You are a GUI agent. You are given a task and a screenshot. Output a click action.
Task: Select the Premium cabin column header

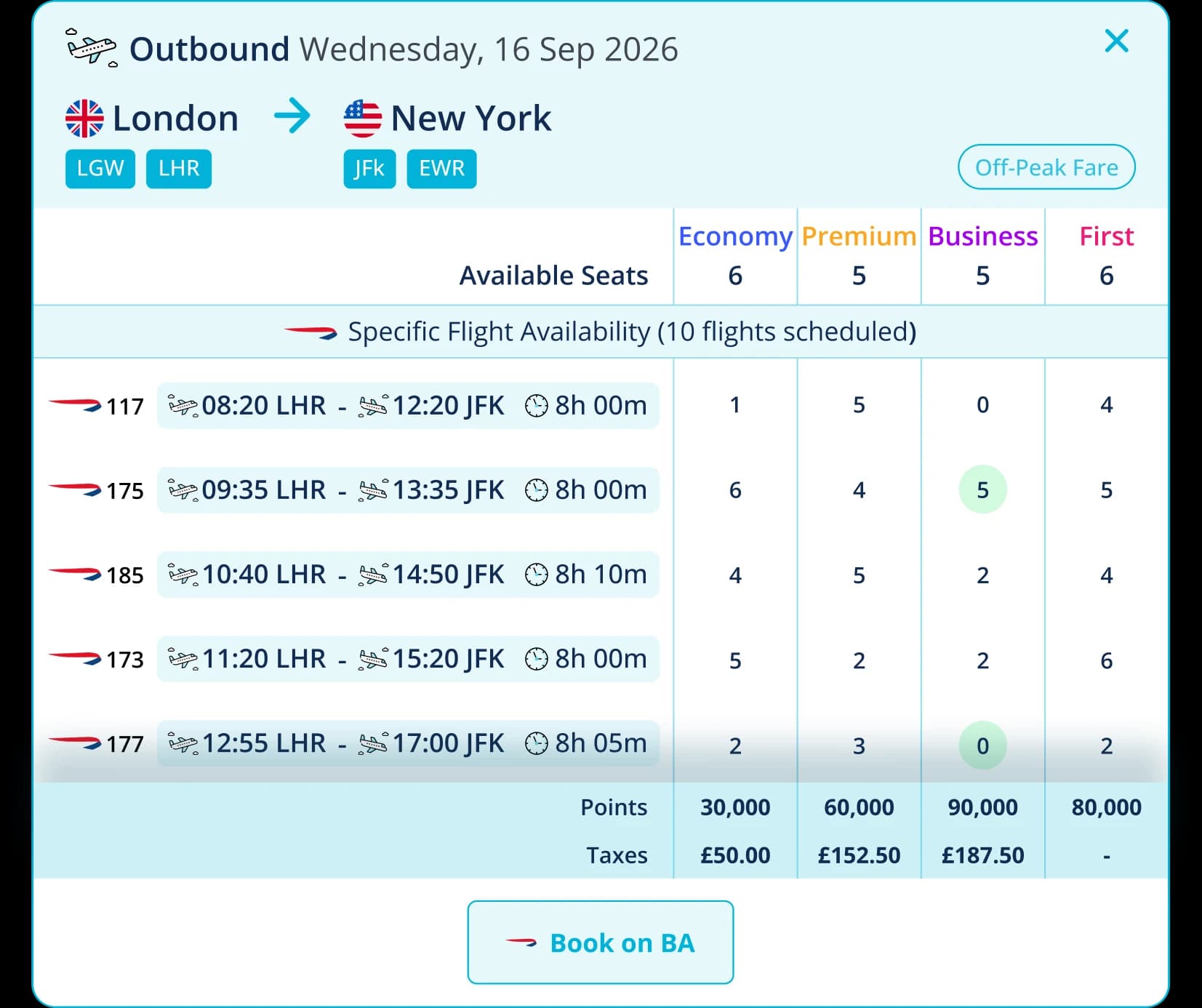[859, 236]
